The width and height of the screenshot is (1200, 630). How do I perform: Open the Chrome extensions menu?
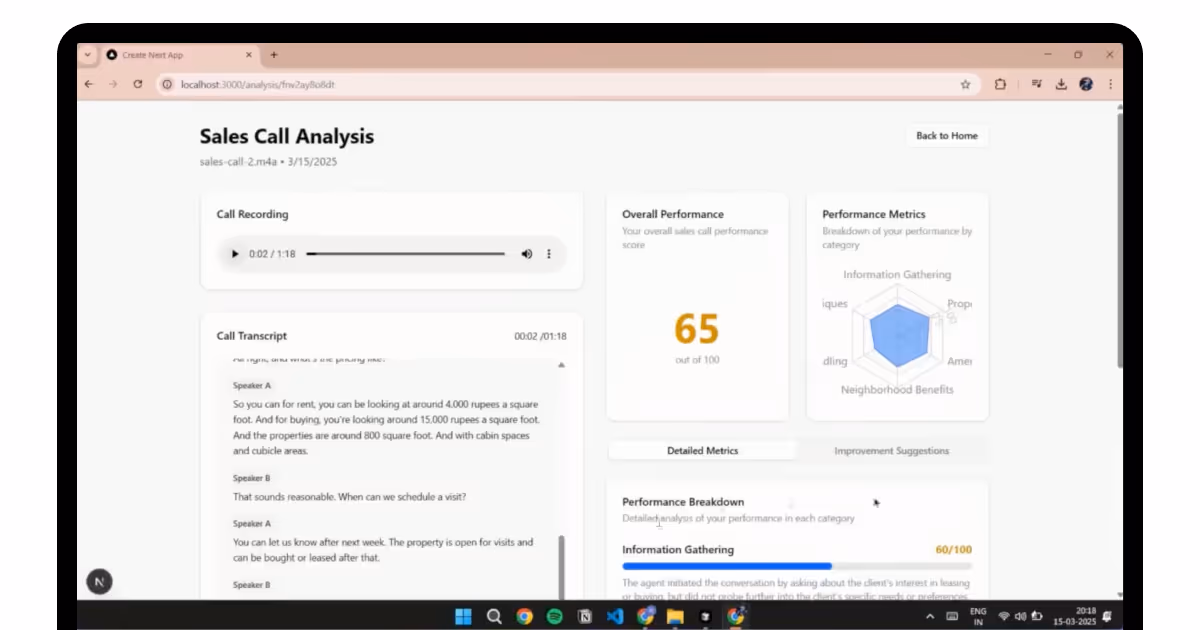[1000, 85]
